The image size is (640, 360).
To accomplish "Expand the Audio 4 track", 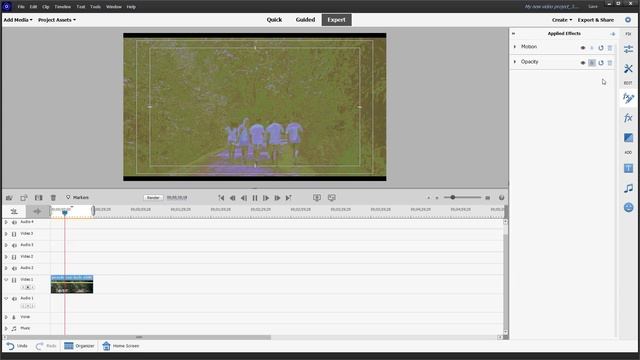I will point(6,222).
